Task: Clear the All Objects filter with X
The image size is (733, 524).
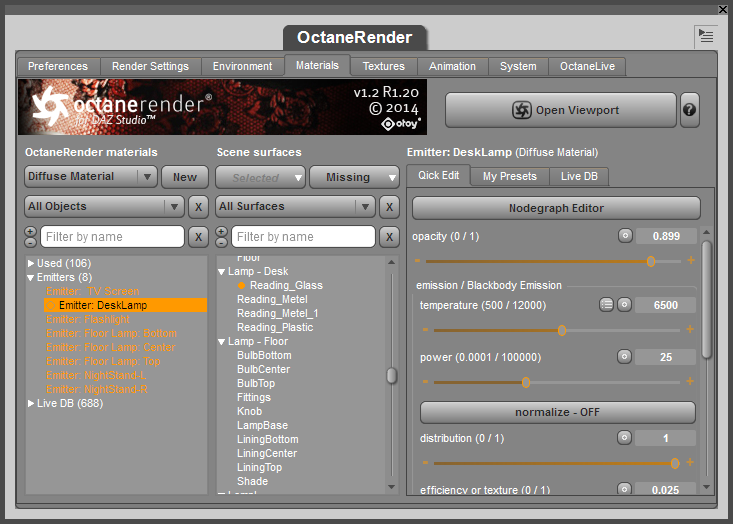Action: pyautogui.click(x=198, y=207)
